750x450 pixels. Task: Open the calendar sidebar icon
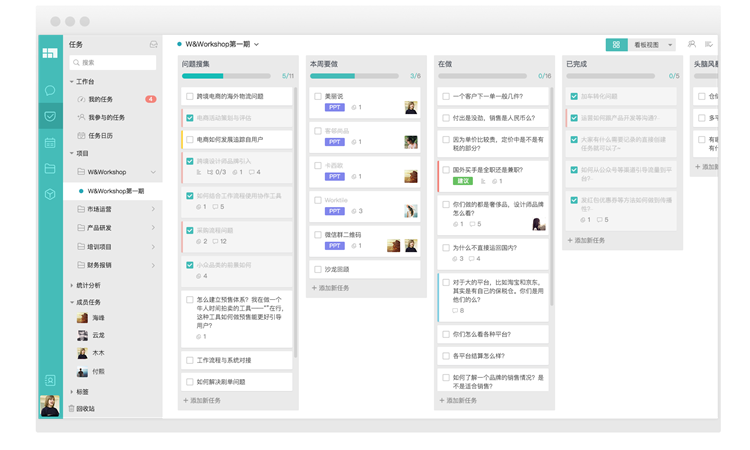coord(50,143)
